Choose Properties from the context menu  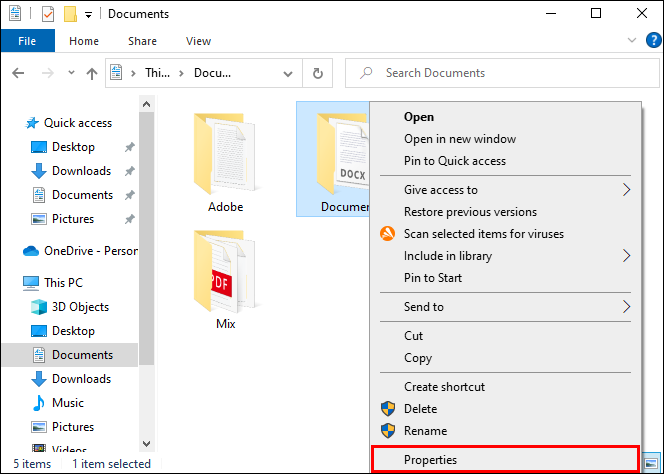(431, 460)
